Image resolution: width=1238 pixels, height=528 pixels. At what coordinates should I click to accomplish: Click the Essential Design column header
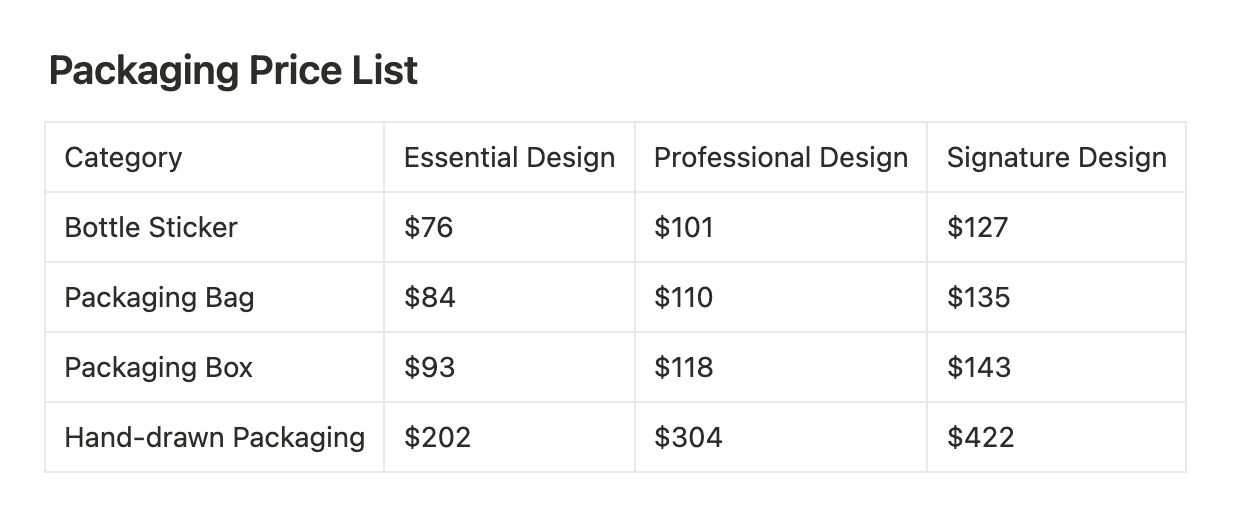[509, 158]
